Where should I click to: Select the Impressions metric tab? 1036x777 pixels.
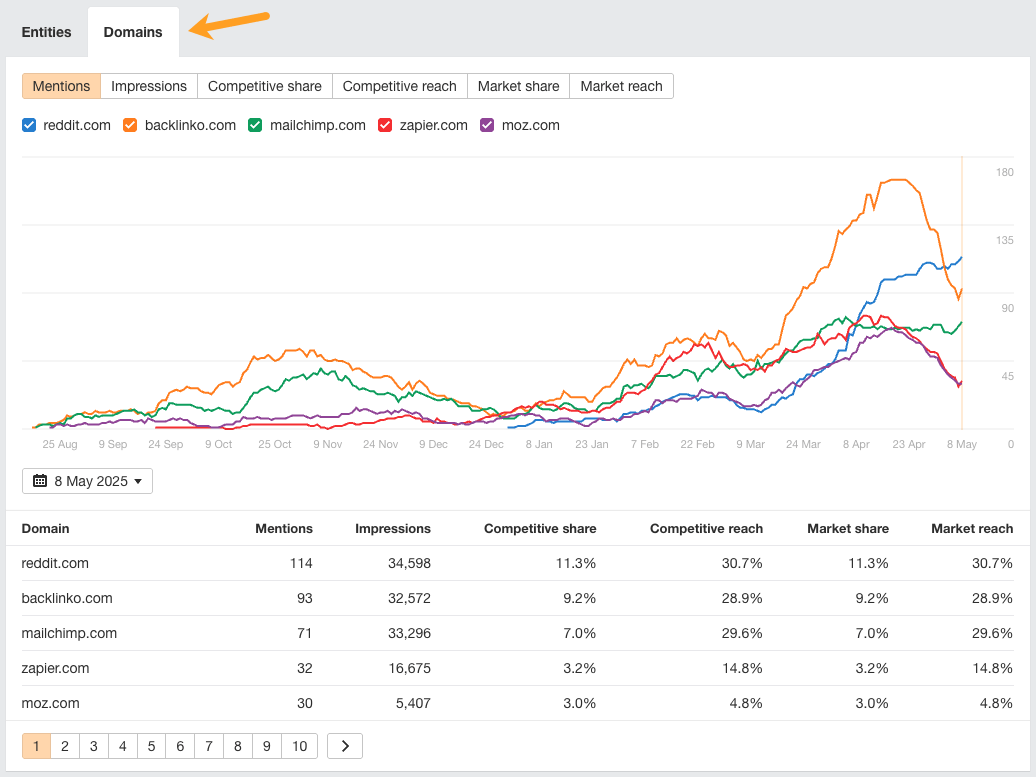(149, 86)
